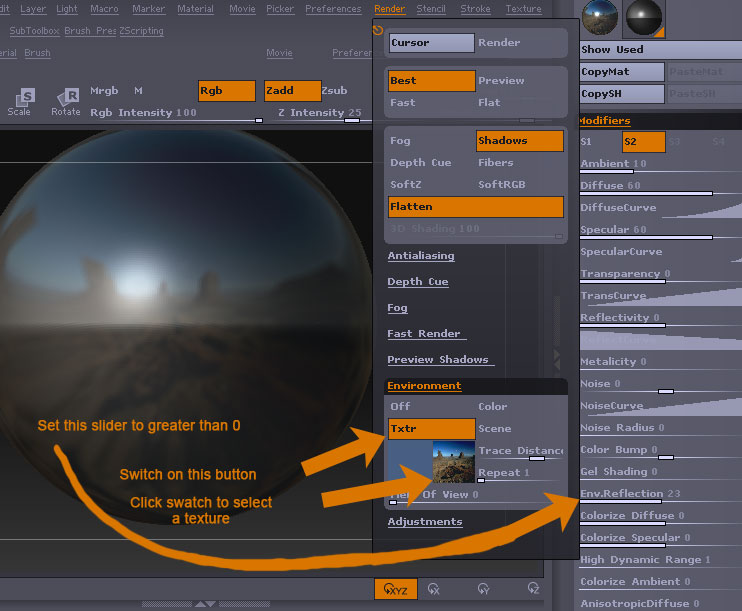Image resolution: width=742 pixels, height=611 pixels.
Task: Collapse the Modifiers section
Action: coord(605,121)
